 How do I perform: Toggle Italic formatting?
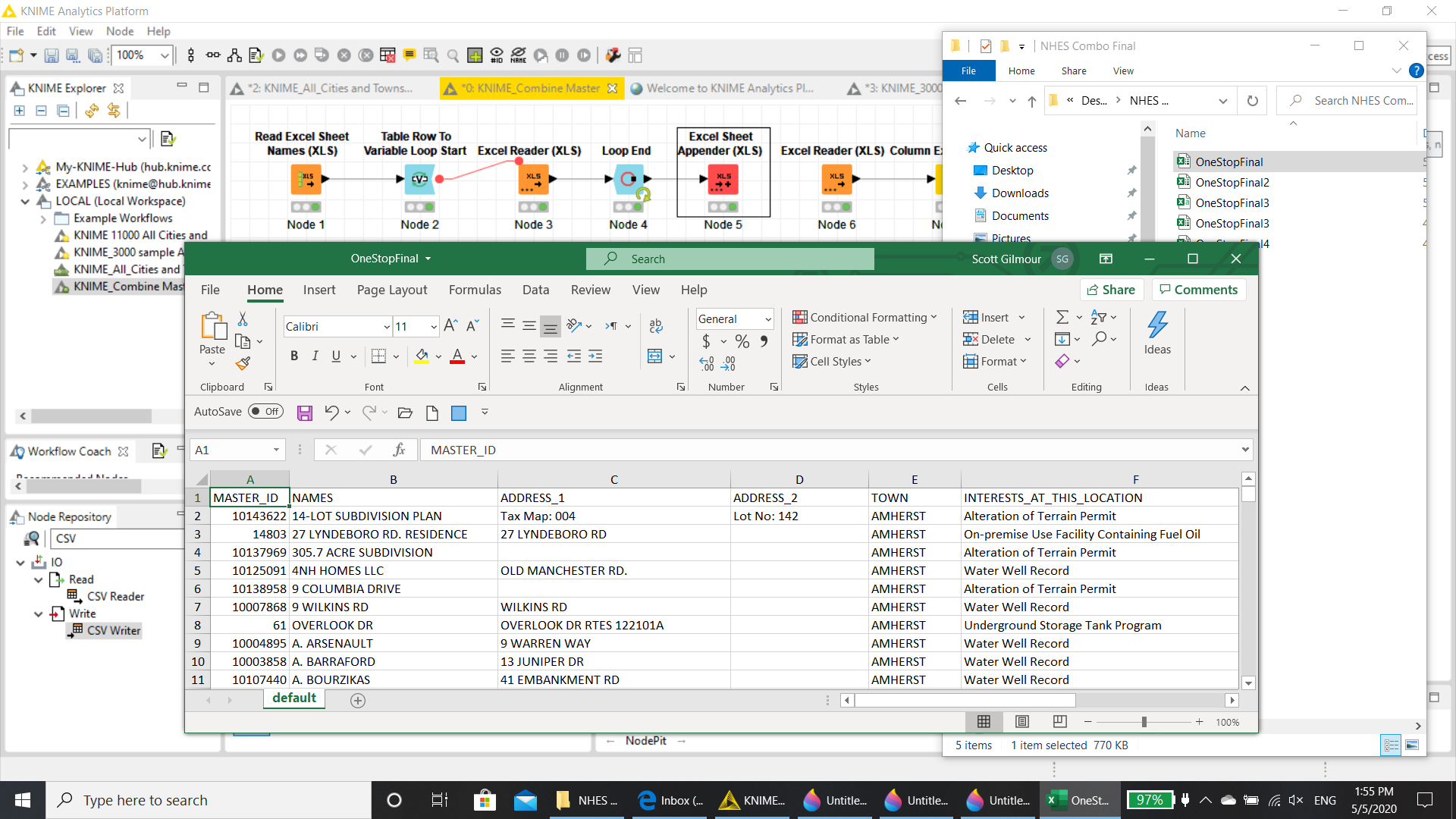pos(315,356)
